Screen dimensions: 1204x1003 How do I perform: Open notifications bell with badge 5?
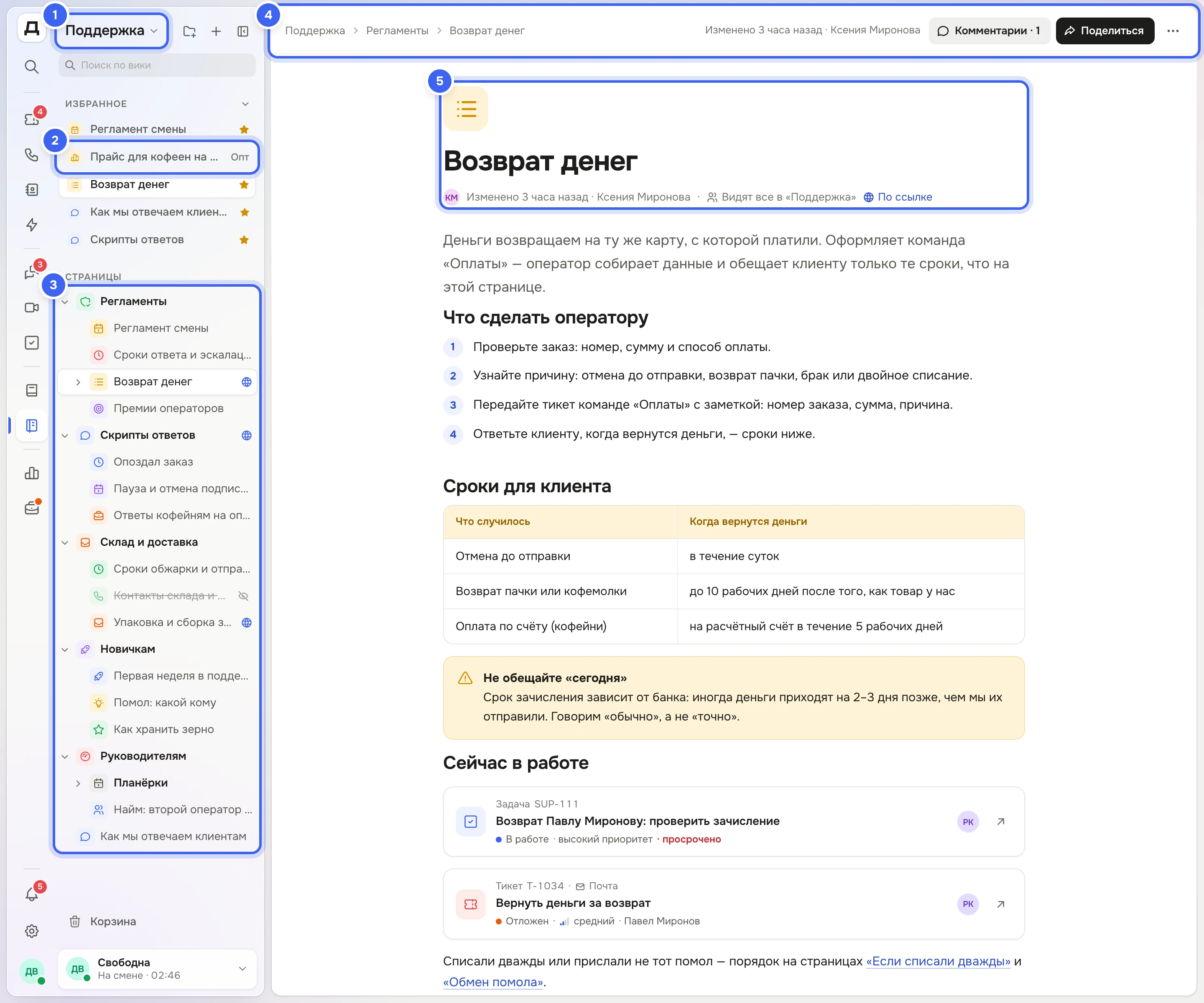point(31,894)
